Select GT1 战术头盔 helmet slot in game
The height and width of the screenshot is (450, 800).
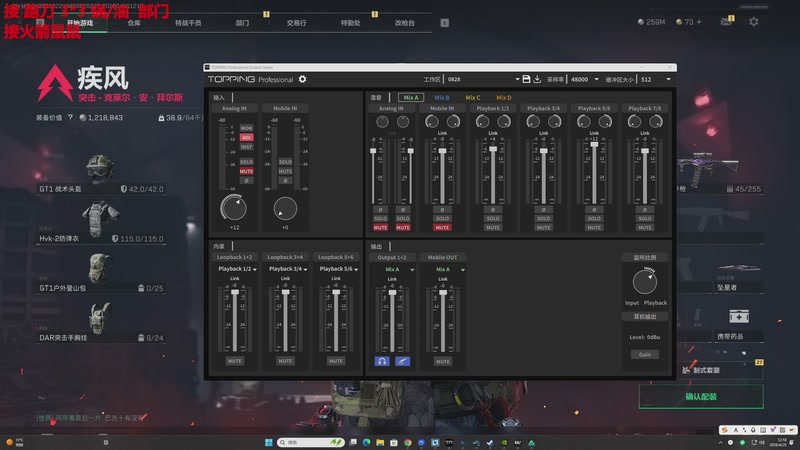pos(100,173)
